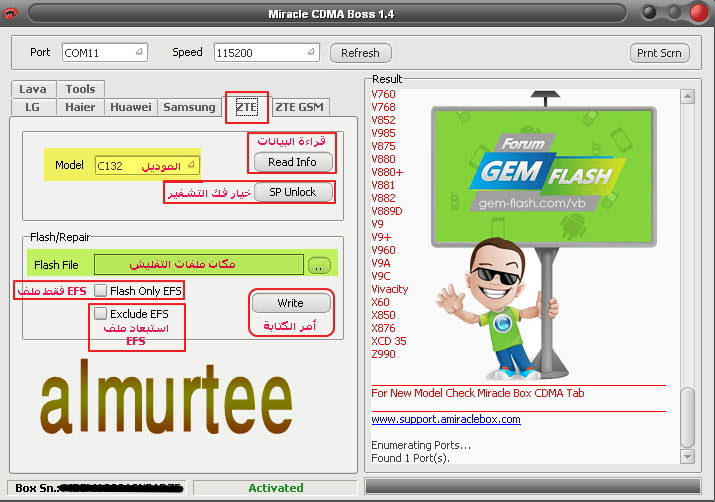This screenshot has width=715, height=502.
Task: Switch to the Huawei tab
Action: (x=131, y=107)
